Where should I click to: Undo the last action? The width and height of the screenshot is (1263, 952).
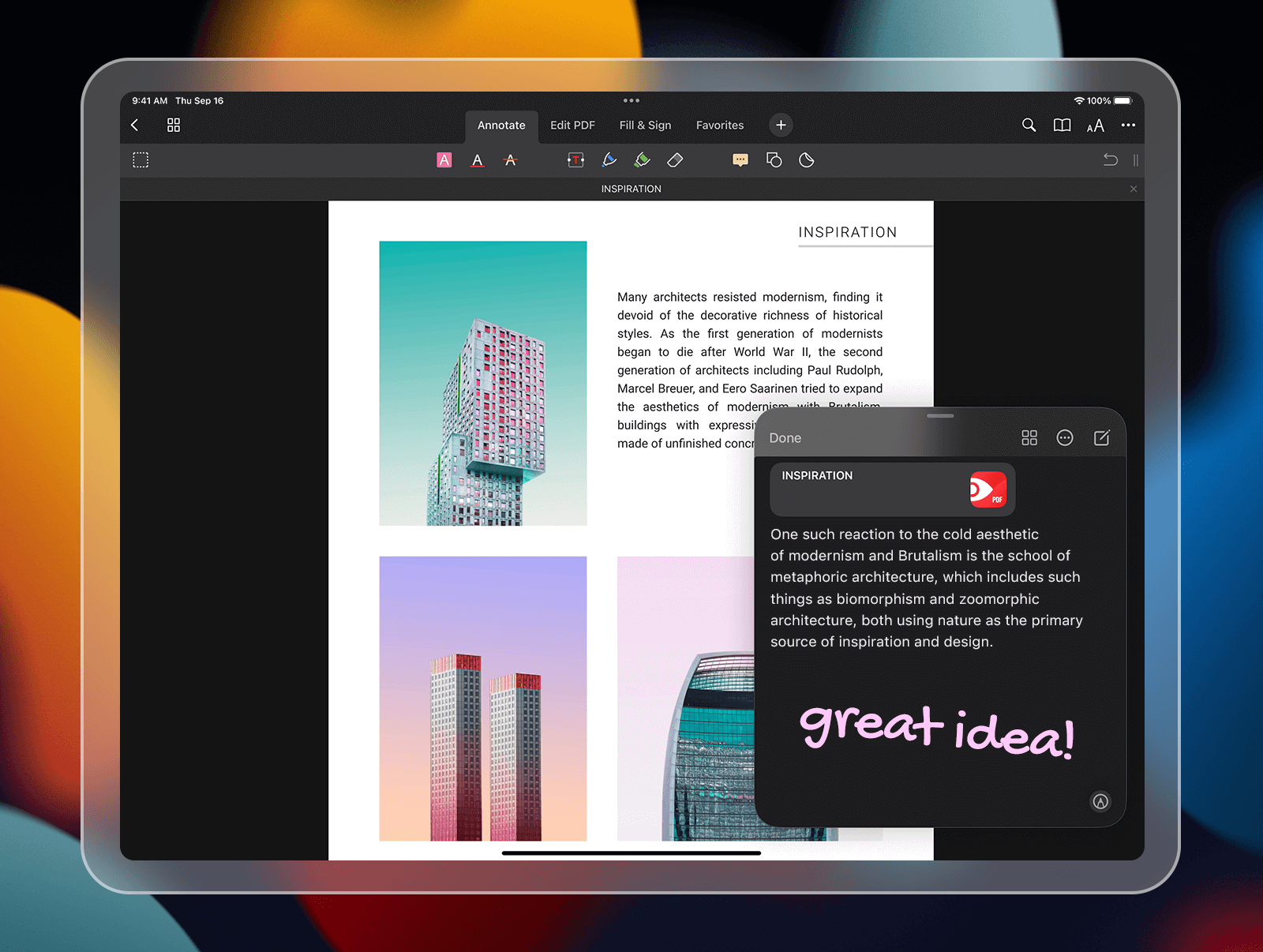pos(1110,160)
